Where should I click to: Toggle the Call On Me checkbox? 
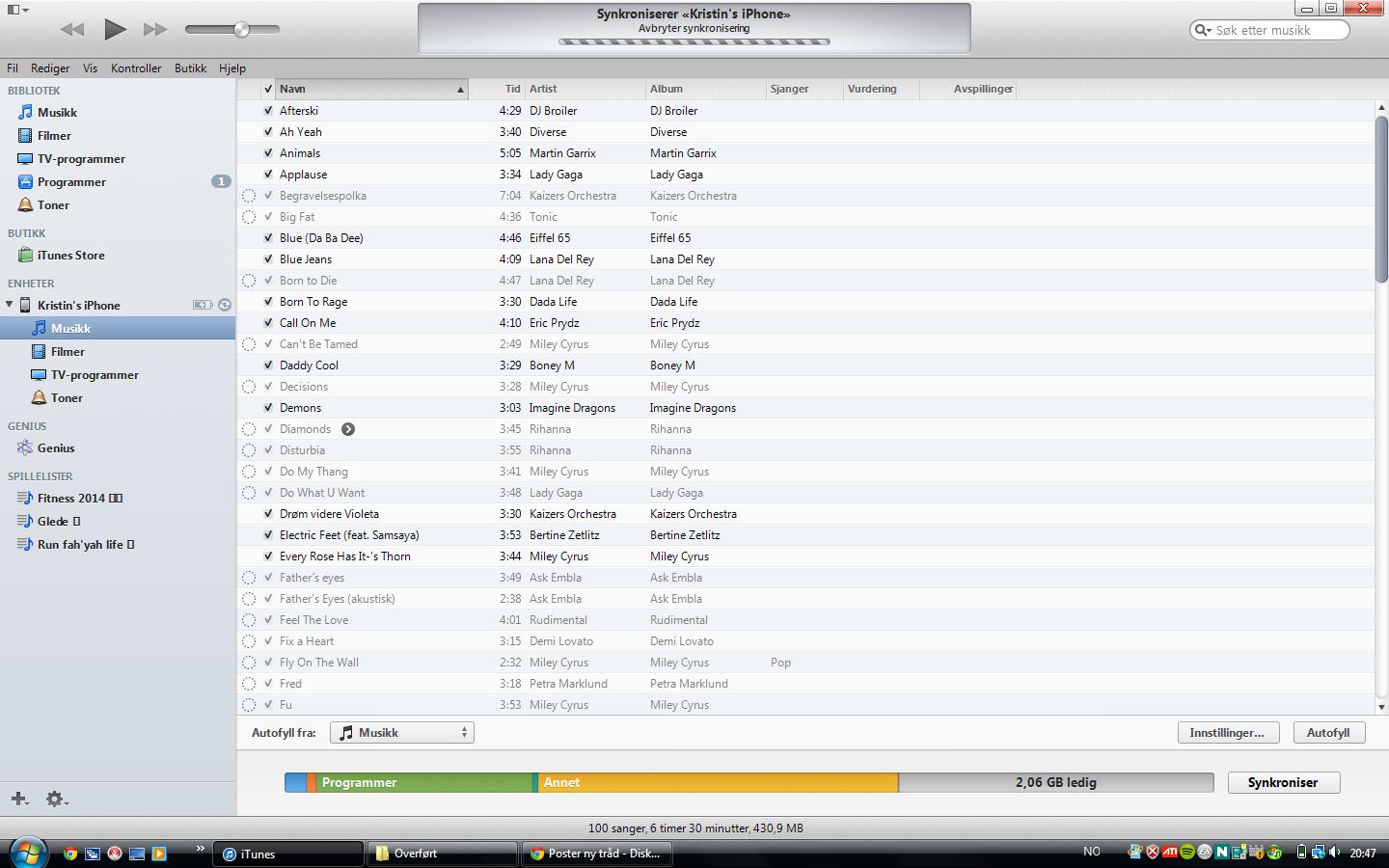point(268,323)
